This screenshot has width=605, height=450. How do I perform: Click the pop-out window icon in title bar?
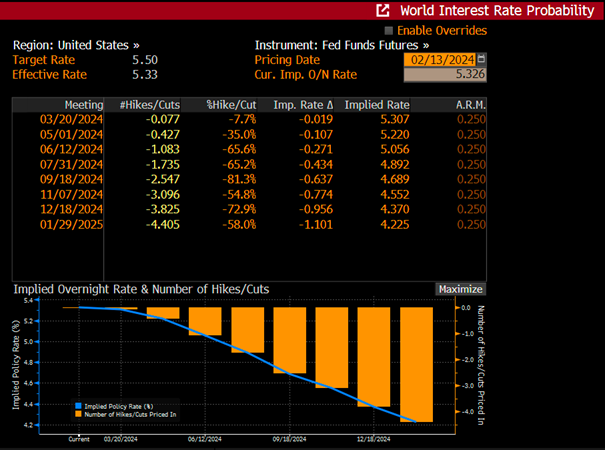pos(382,10)
